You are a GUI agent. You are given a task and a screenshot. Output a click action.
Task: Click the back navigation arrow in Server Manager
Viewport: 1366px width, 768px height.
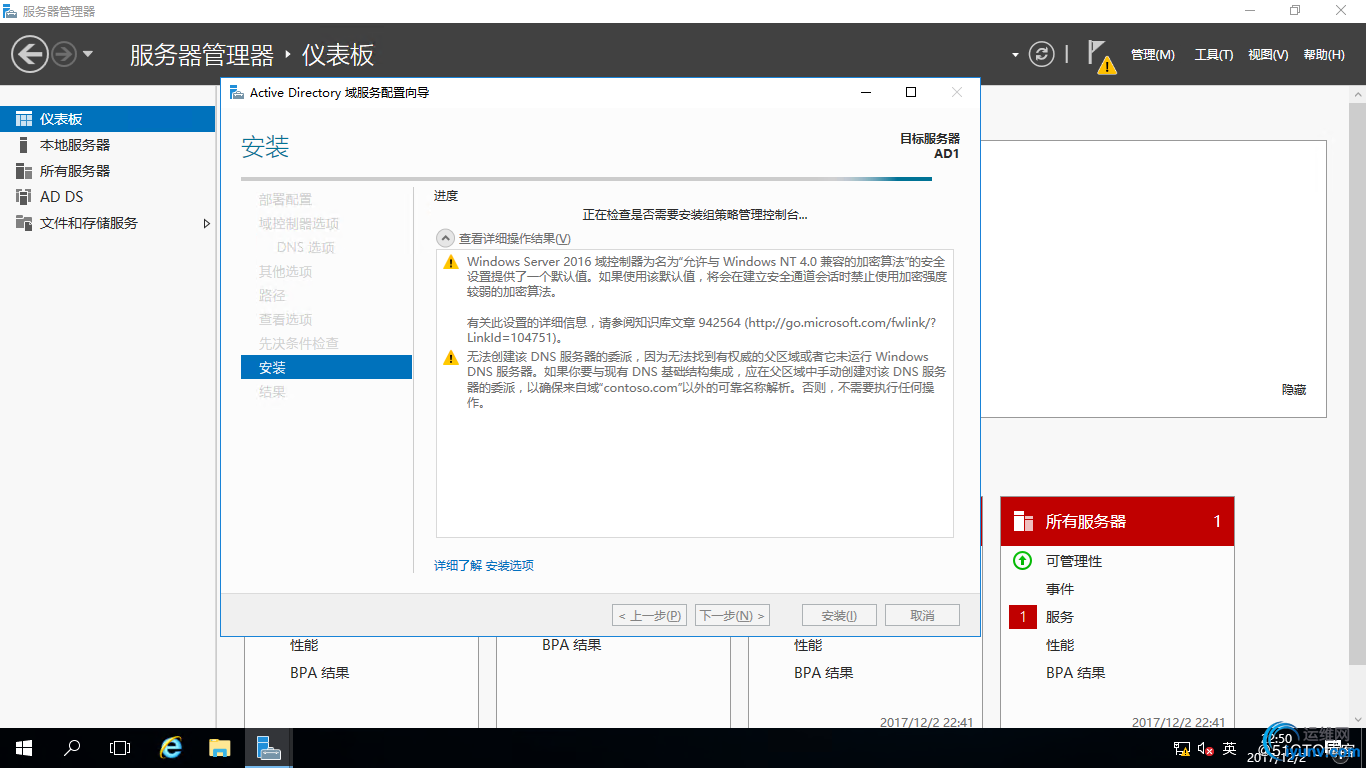point(30,53)
